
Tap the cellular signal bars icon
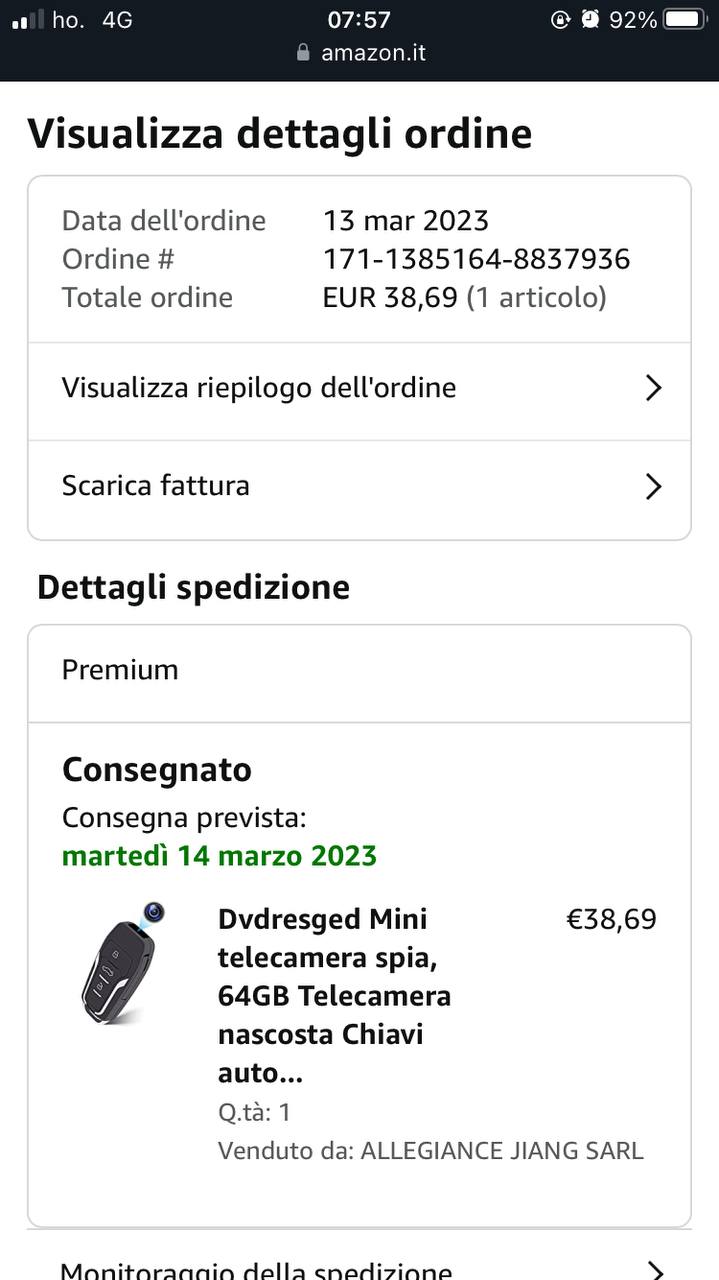(x=28, y=19)
